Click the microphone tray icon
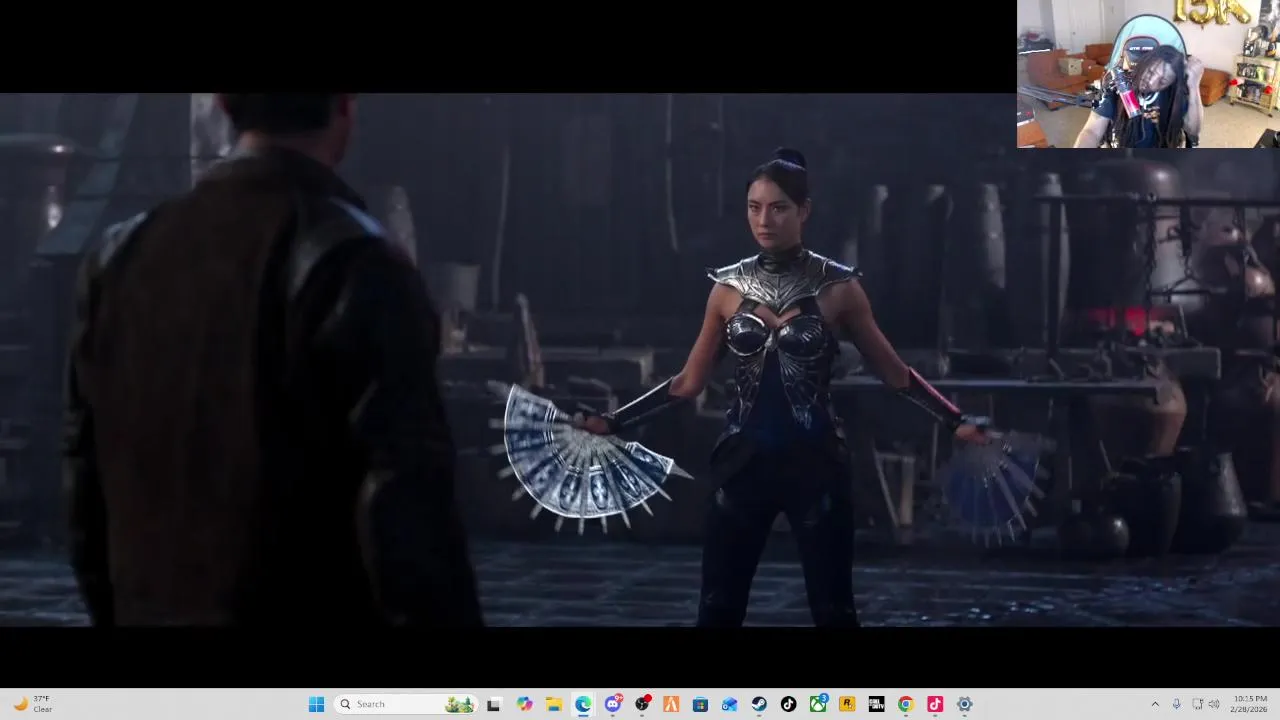 [1176, 704]
